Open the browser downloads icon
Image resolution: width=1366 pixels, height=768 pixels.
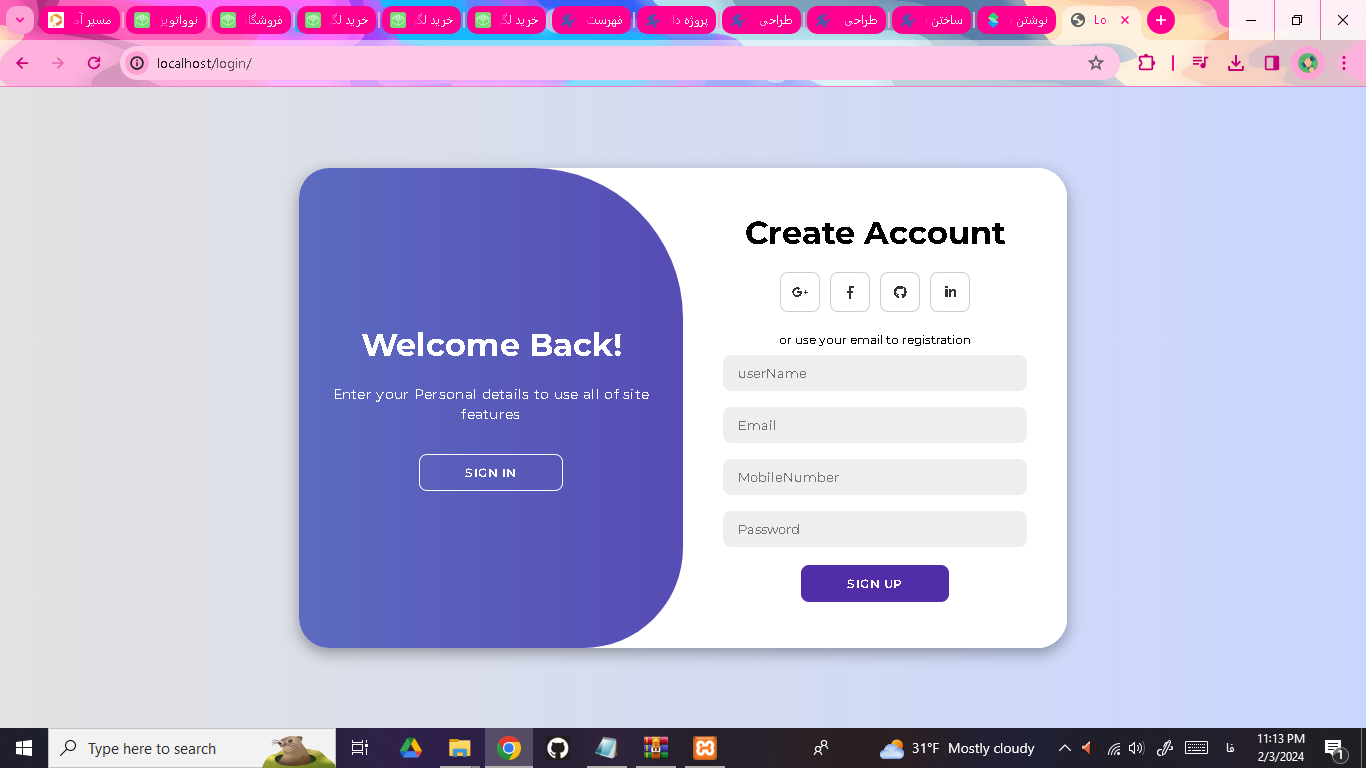[x=1236, y=63]
